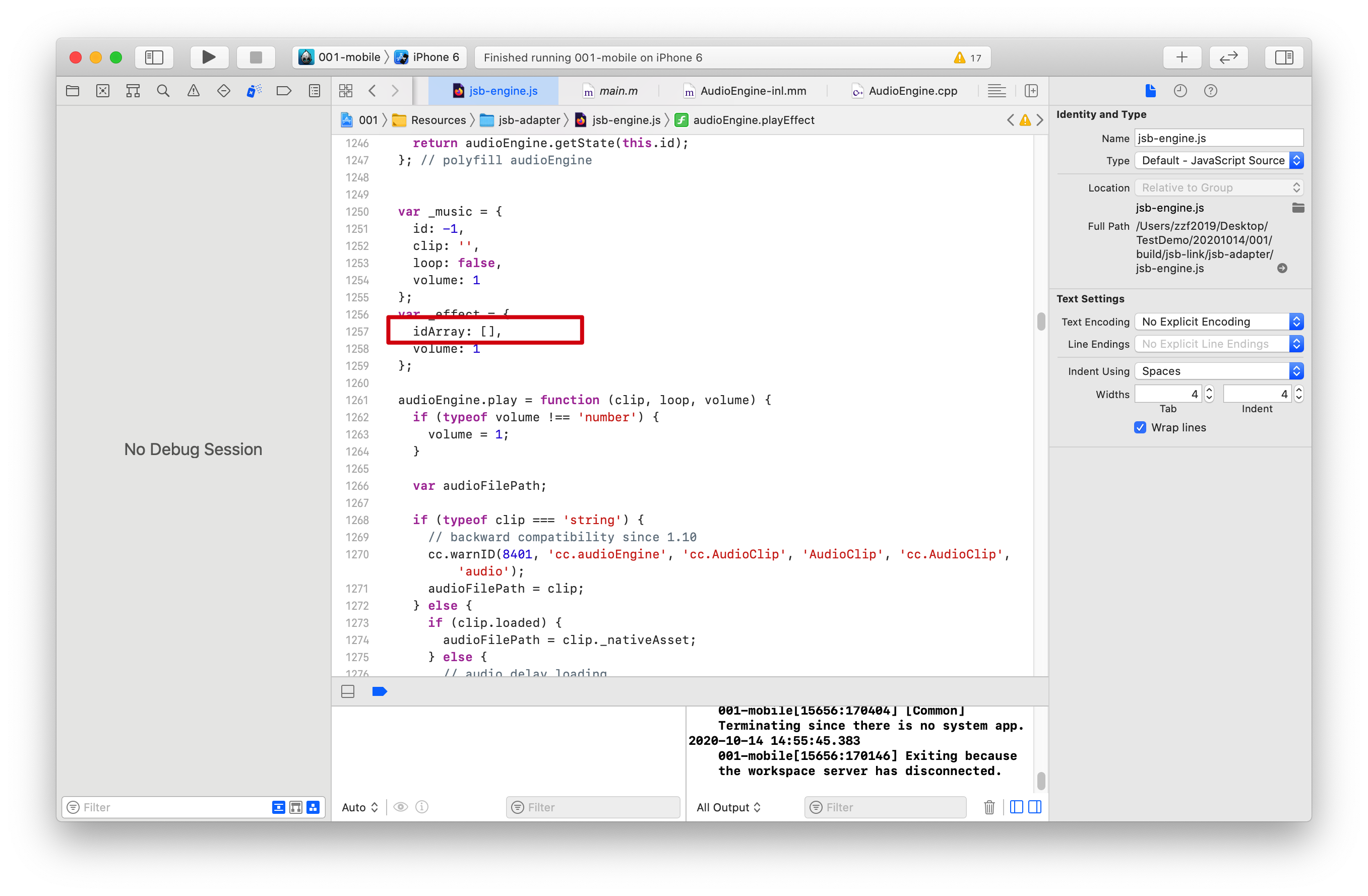1368x896 pixels.
Task: Open the Text Encoding dropdown
Action: [x=1219, y=322]
